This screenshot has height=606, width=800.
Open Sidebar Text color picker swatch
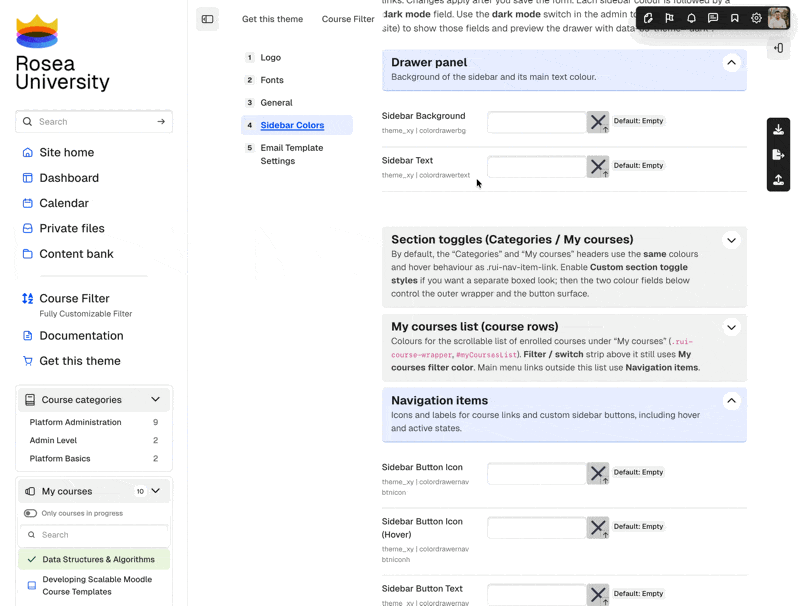click(597, 167)
